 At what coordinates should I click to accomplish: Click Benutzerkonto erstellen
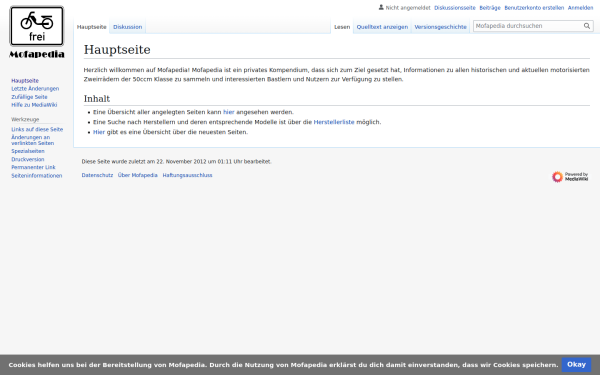[x=534, y=8]
